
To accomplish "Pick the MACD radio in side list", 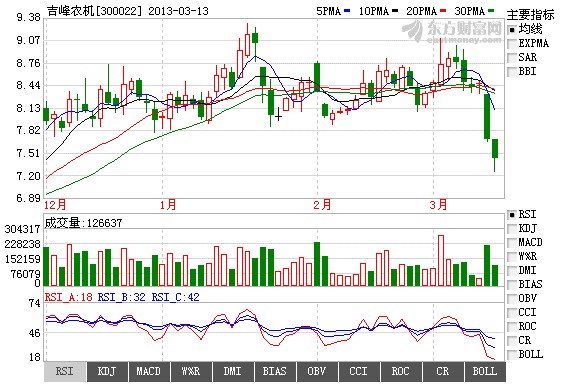I will 512,243.
